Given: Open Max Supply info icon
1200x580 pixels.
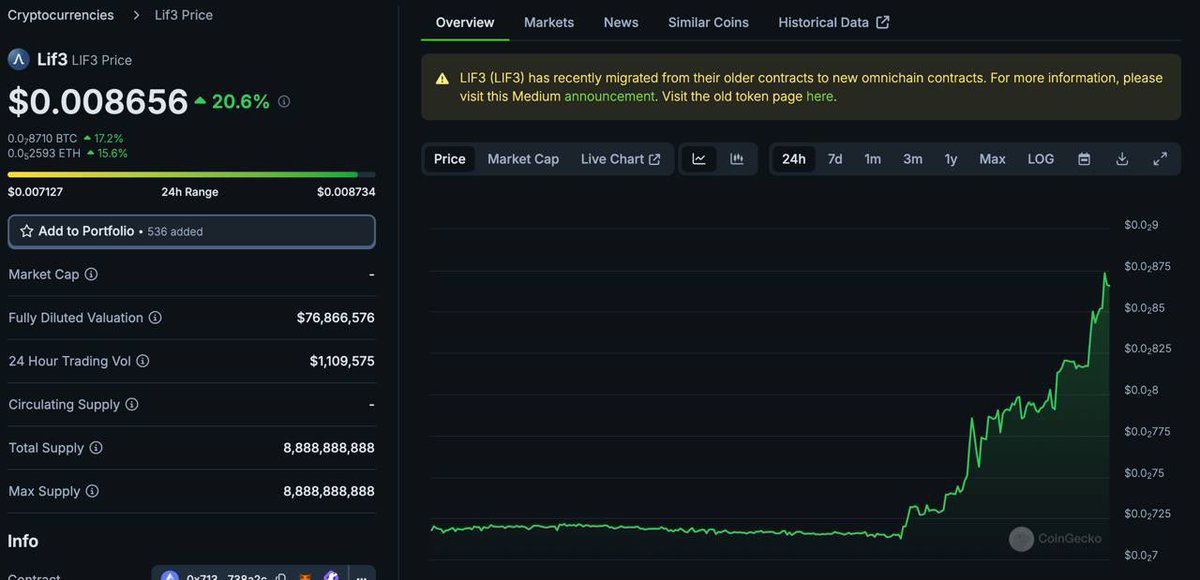Looking at the screenshot, I should (x=92, y=491).
